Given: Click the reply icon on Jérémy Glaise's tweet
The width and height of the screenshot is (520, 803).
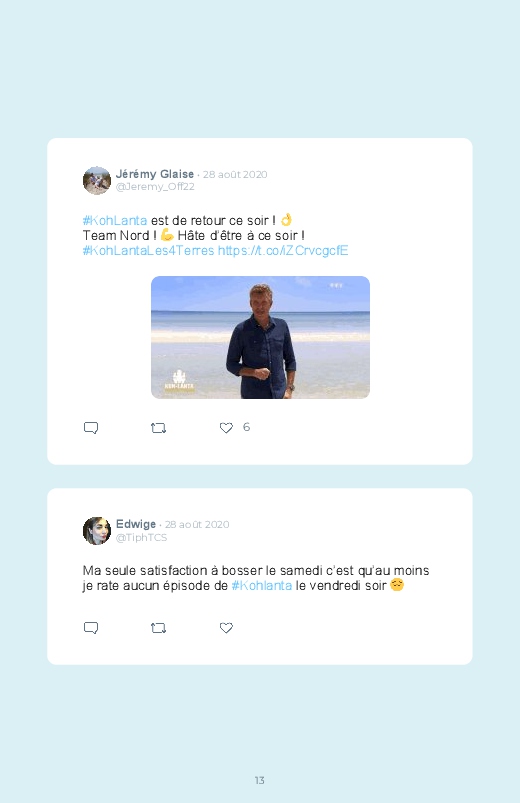Looking at the screenshot, I should (x=91, y=428).
